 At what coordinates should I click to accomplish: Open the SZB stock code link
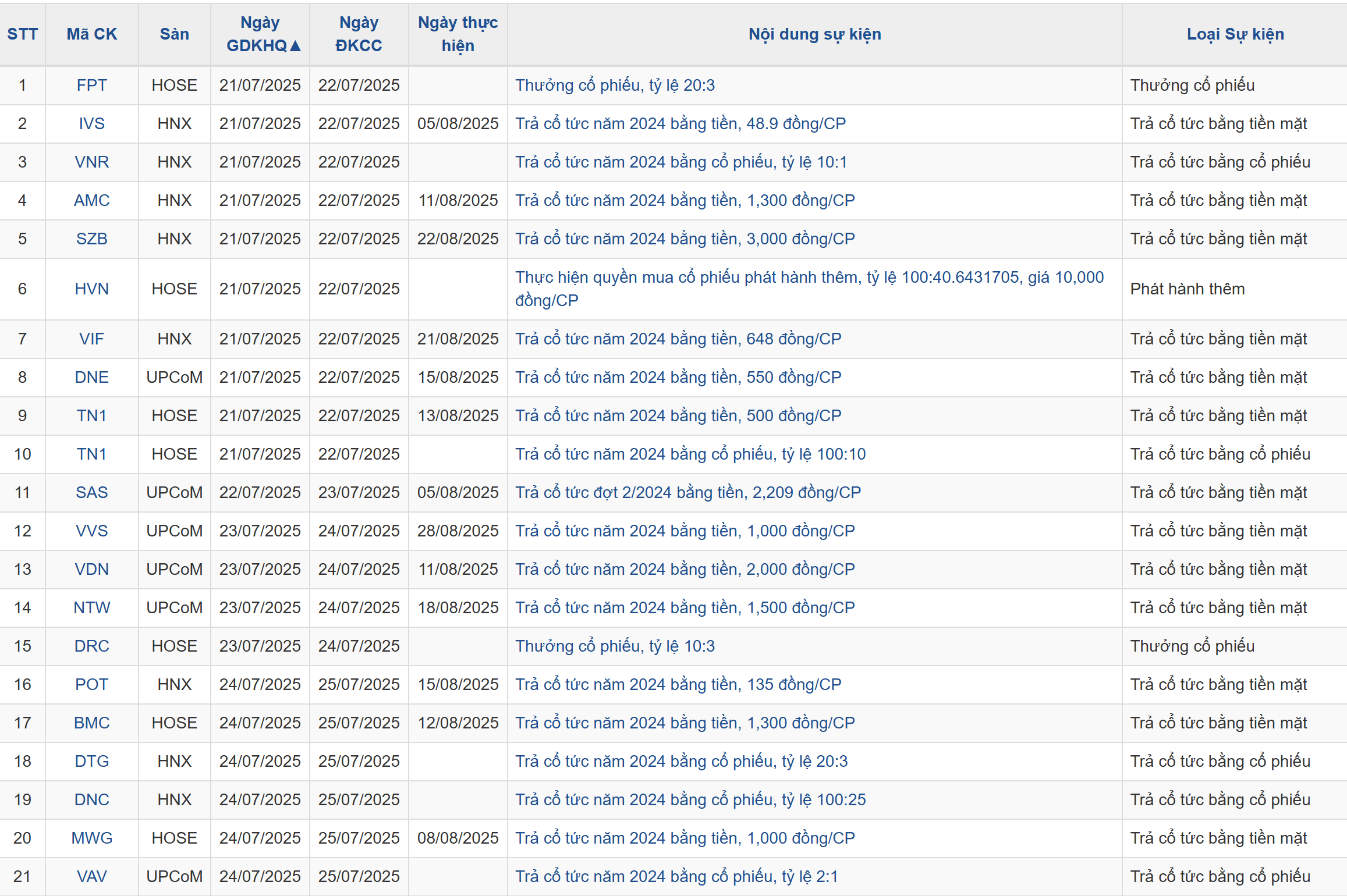(92, 239)
